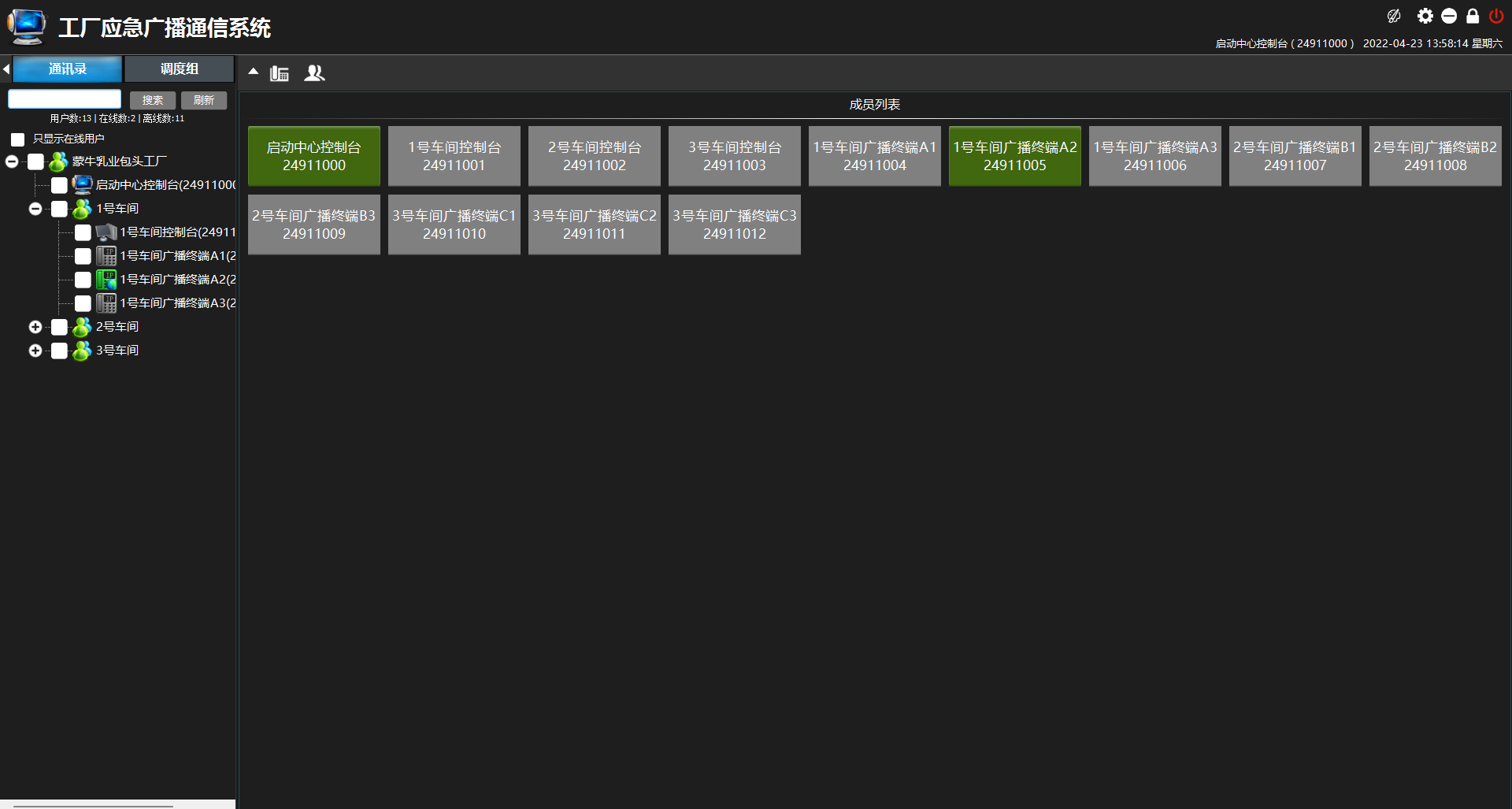Click the lock screen padlock icon
Image resolution: width=1512 pixels, height=809 pixels.
click(1473, 16)
